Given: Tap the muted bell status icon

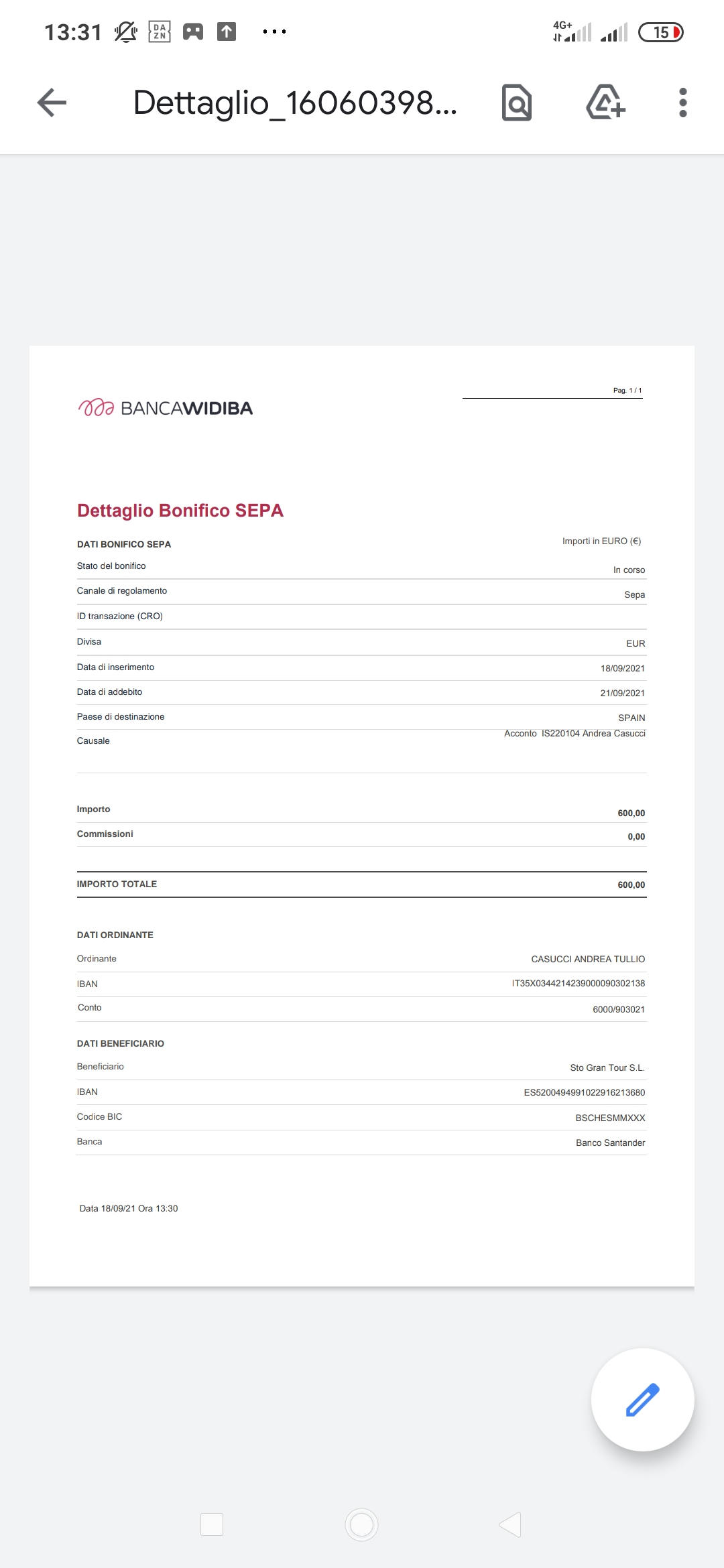Looking at the screenshot, I should (x=125, y=31).
